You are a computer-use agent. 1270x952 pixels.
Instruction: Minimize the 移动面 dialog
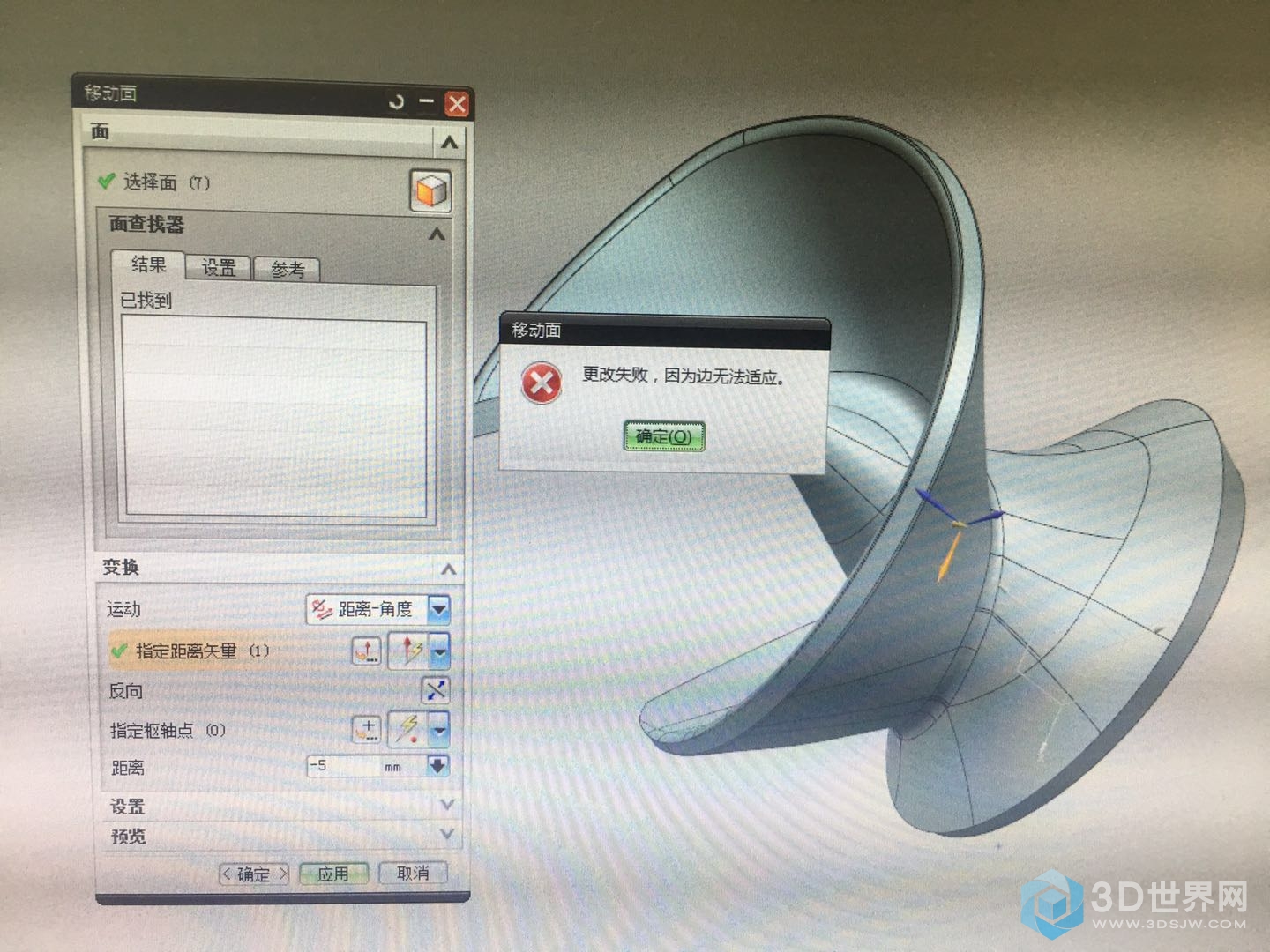(x=427, y=102)
